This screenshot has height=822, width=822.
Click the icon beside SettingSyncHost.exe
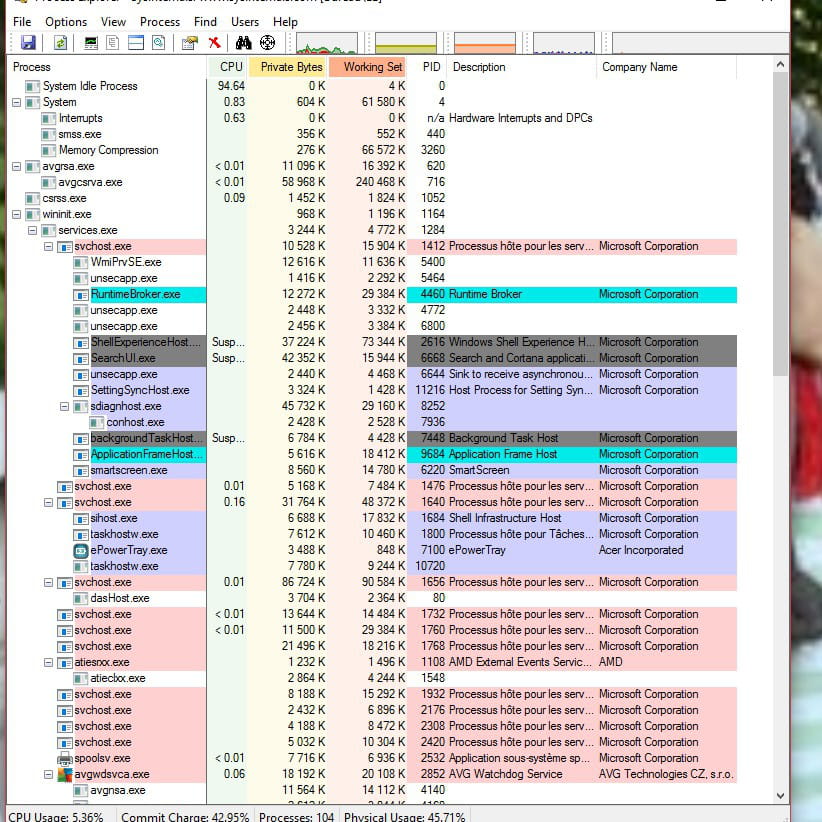[80, 391]
